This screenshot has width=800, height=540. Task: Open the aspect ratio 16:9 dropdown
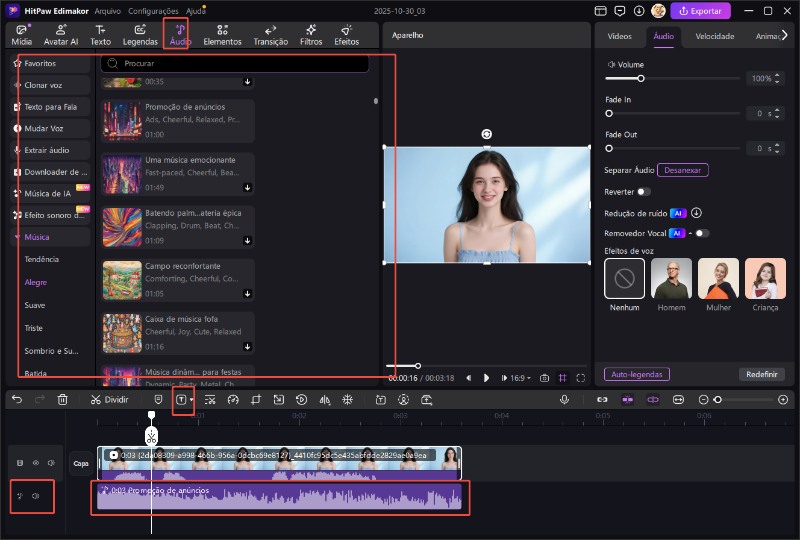click(520, 378)
